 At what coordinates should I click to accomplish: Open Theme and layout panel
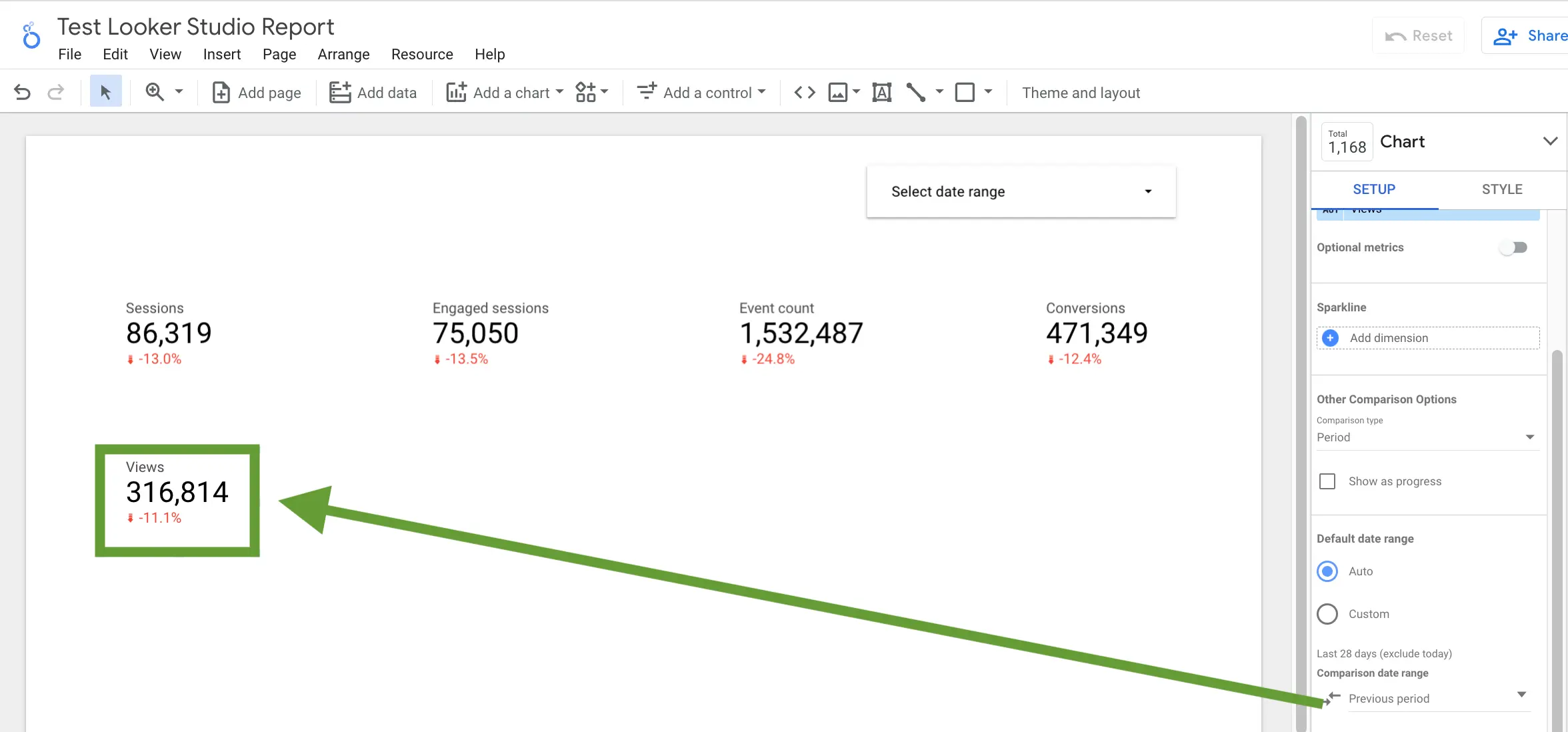click(1081, 93)
